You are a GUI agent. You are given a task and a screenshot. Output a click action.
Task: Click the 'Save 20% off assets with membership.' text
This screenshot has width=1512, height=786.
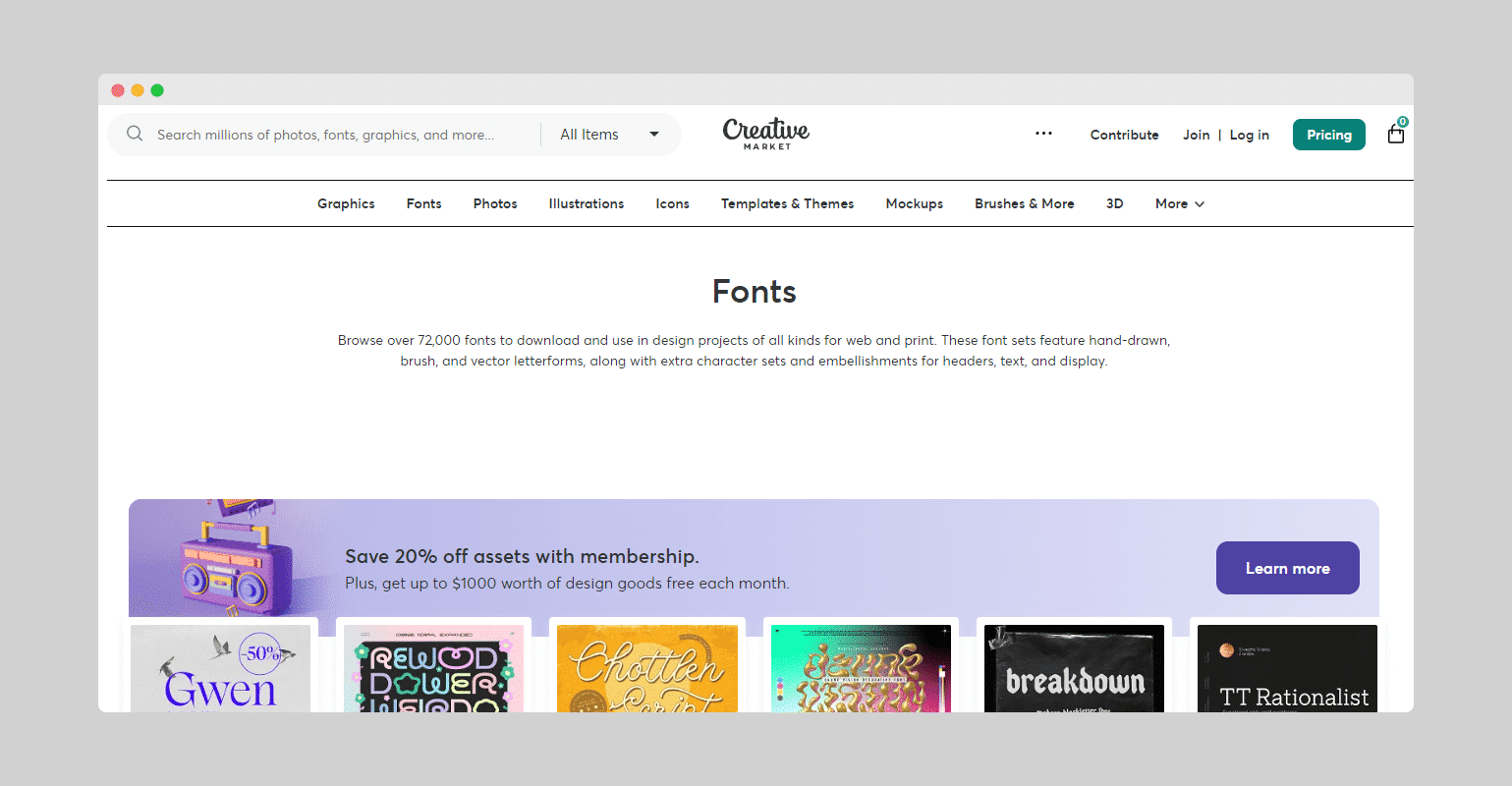[x=522, y=556]
